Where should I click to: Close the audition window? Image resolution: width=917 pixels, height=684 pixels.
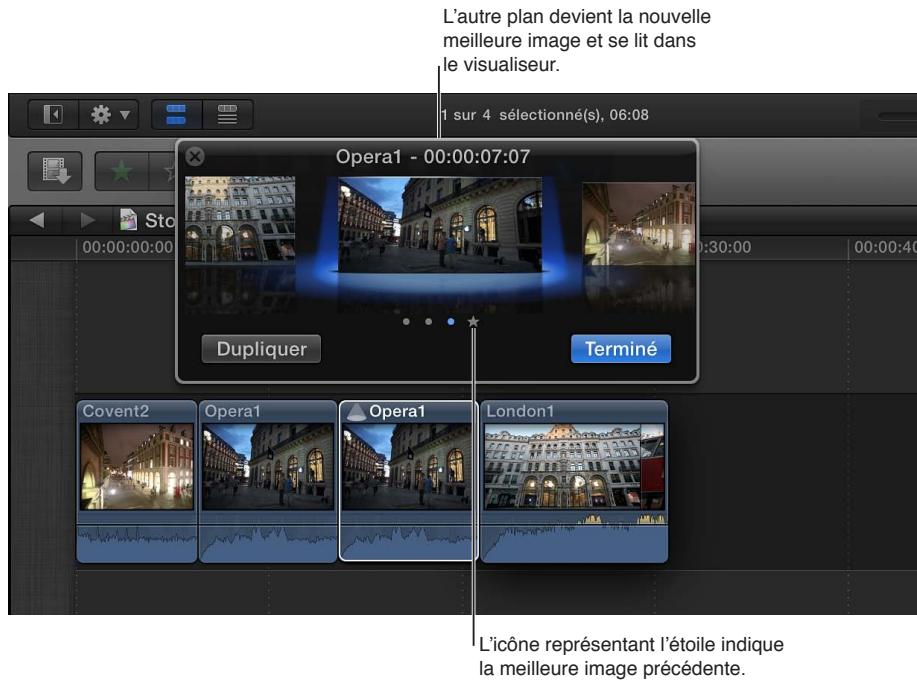point(195,156)
